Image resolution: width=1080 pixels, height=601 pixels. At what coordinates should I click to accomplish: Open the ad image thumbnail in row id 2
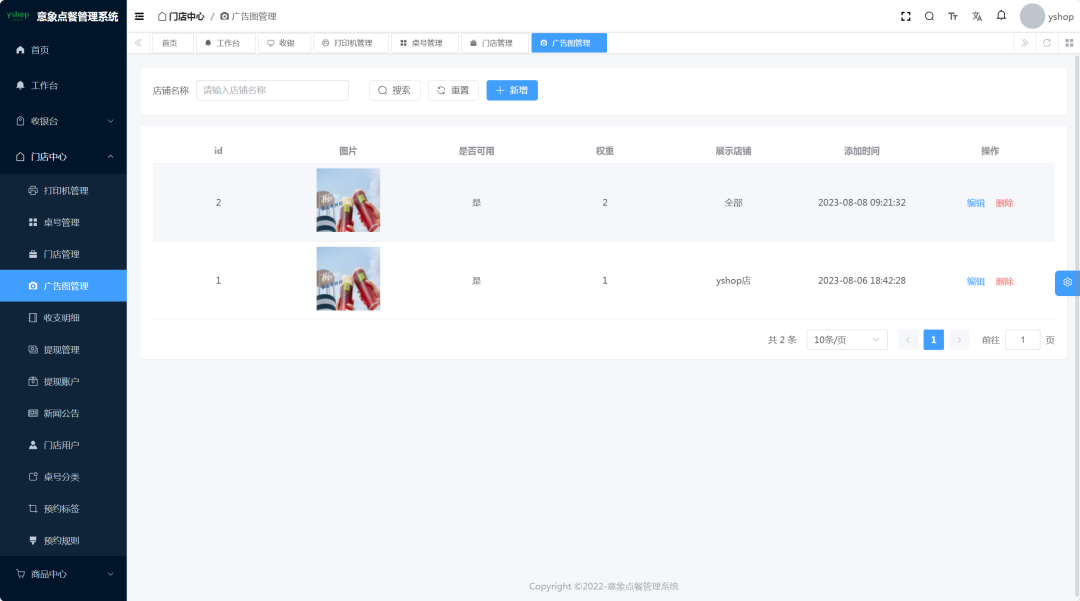coord(348,200)
